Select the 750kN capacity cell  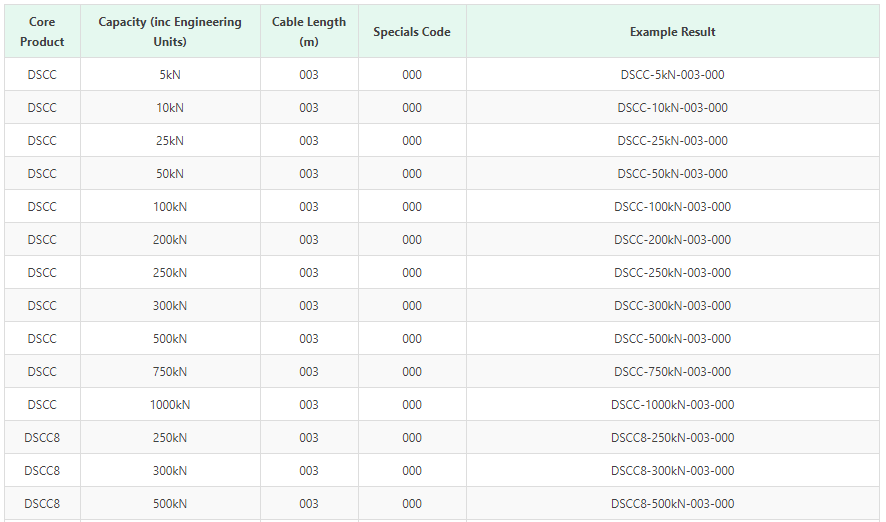tap(170, 372)
